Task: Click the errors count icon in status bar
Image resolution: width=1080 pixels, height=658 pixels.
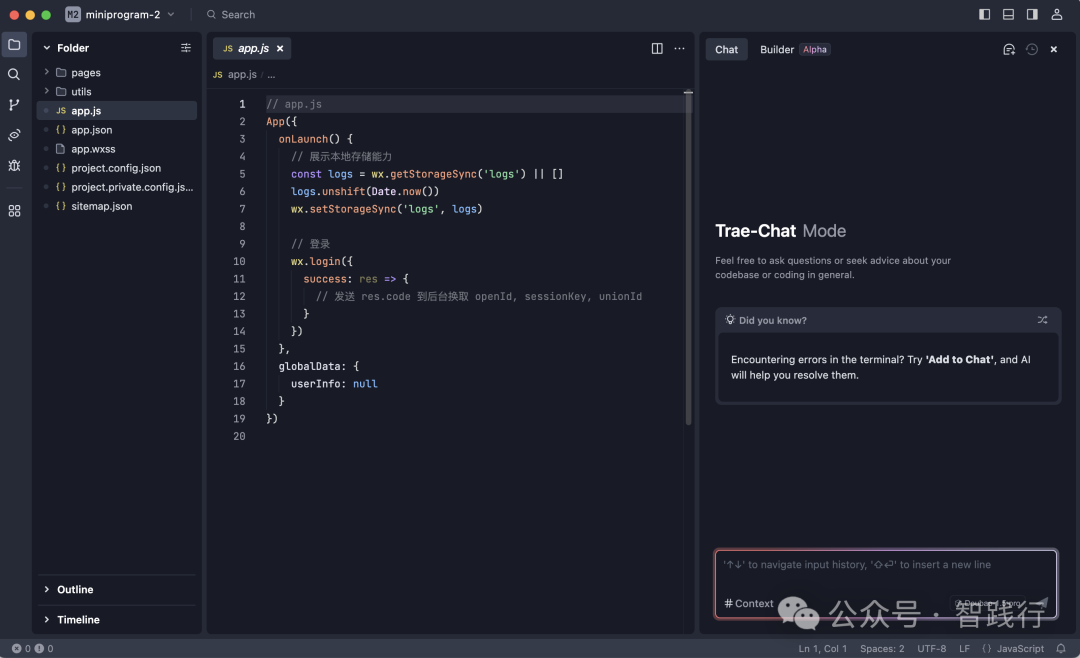Action: pos(17,648)
